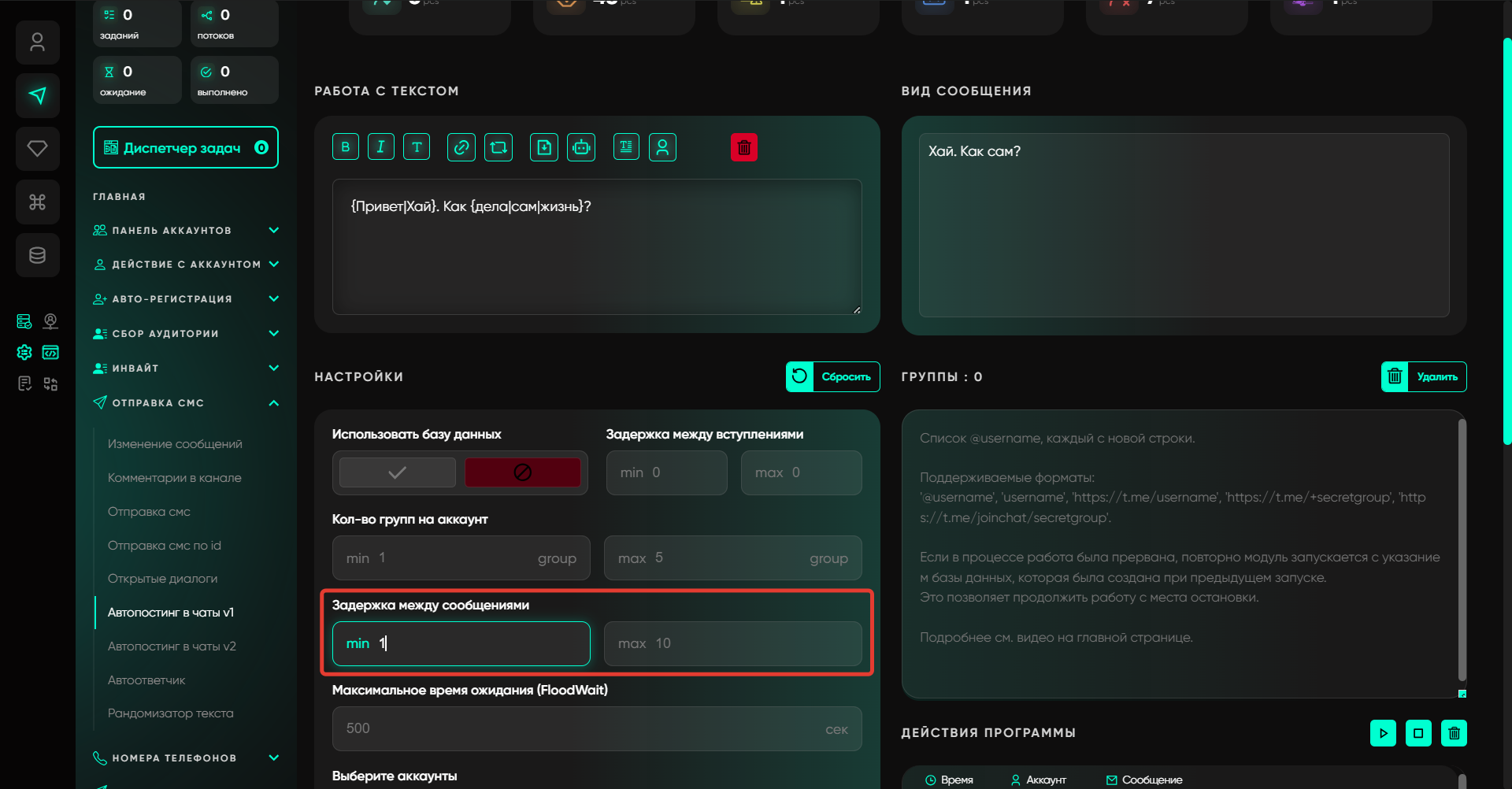
Task: Enable database usage with the checkmark toggle
Action: pos(398,472)
